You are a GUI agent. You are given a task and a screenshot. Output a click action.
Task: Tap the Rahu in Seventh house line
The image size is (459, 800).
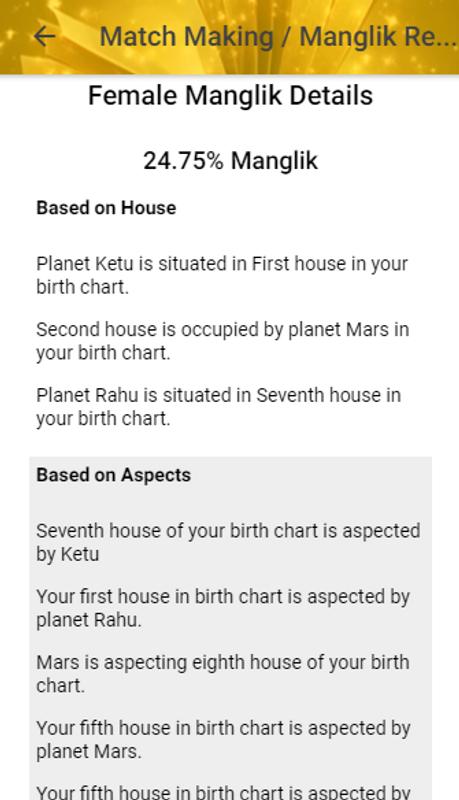pos(218,407)
